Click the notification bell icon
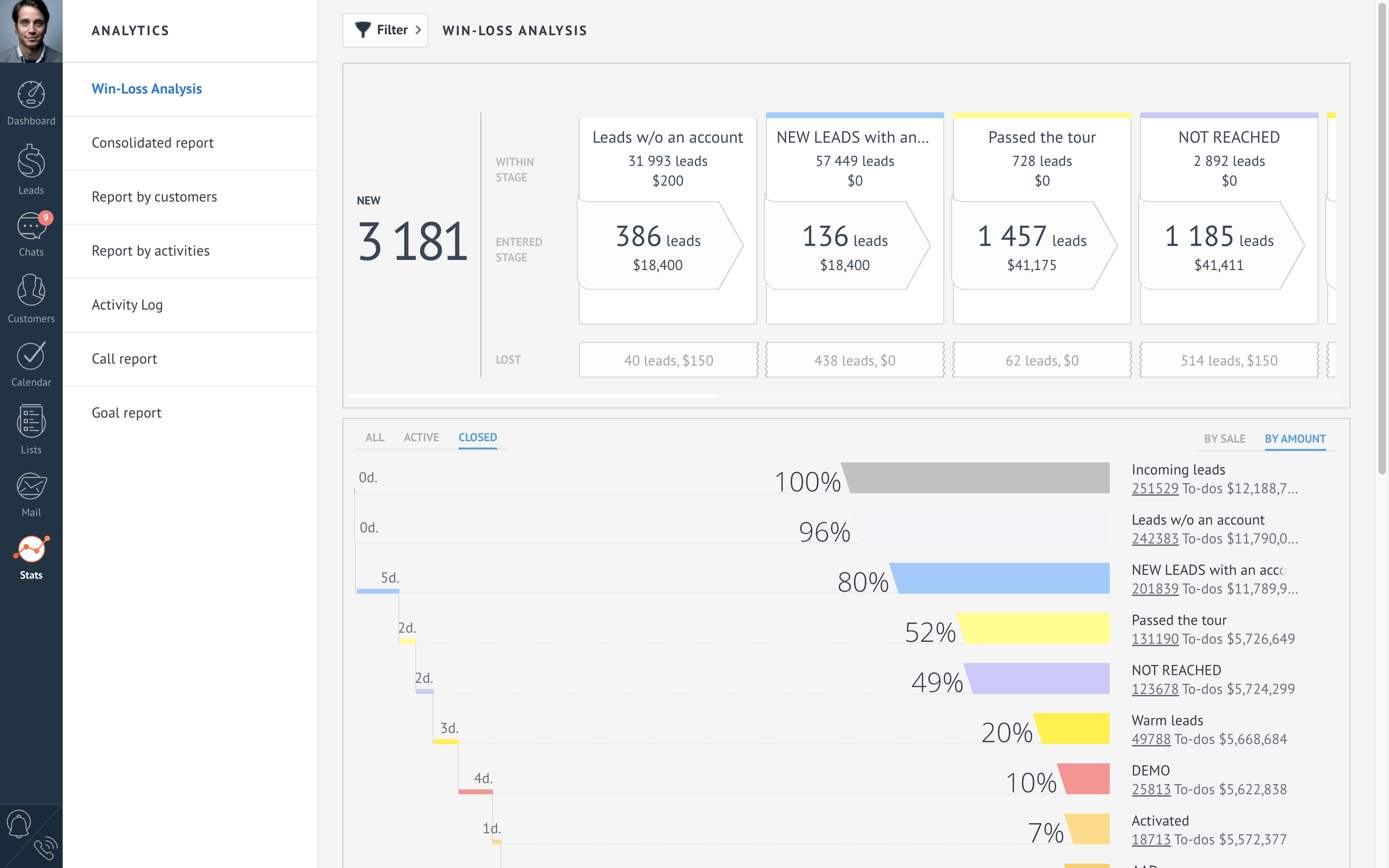 [18, 825]
